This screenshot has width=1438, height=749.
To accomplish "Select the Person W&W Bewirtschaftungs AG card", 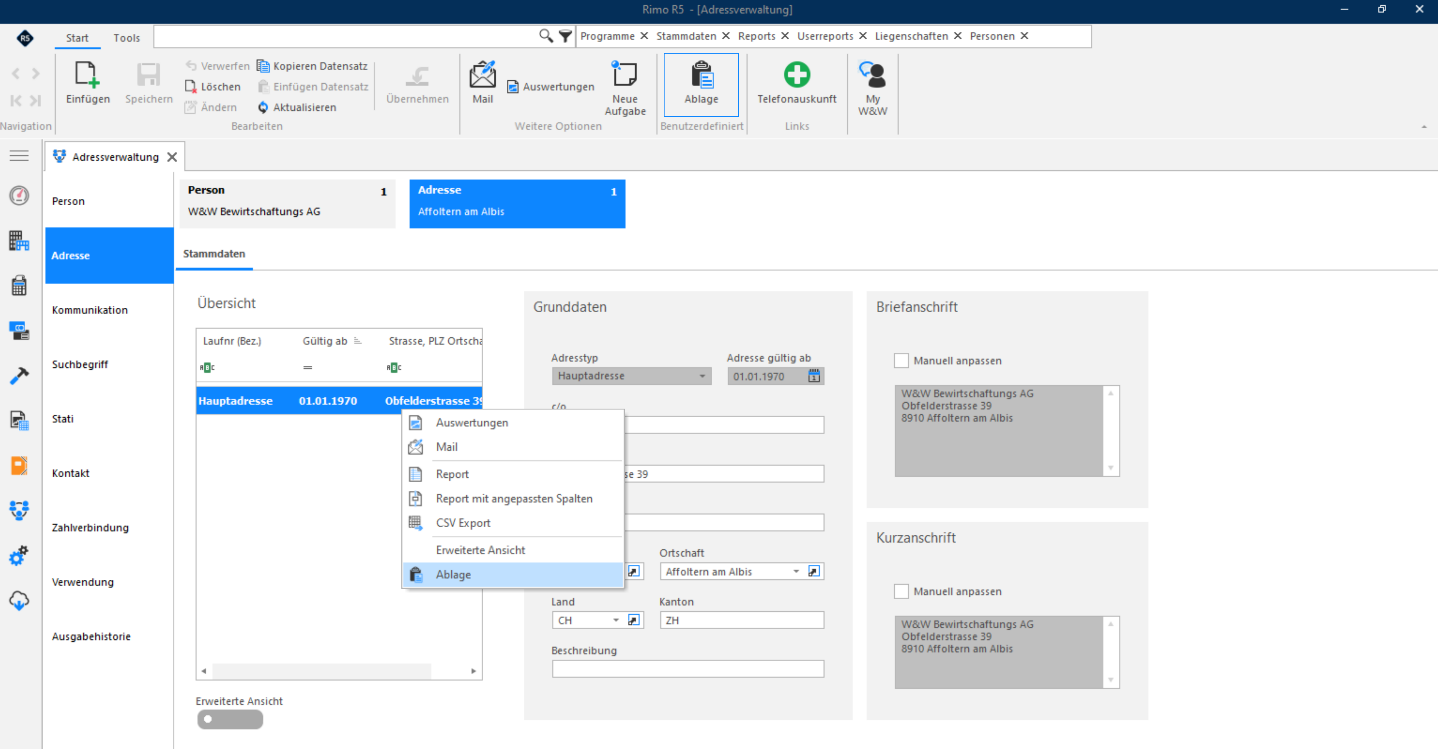I will 288,203.
